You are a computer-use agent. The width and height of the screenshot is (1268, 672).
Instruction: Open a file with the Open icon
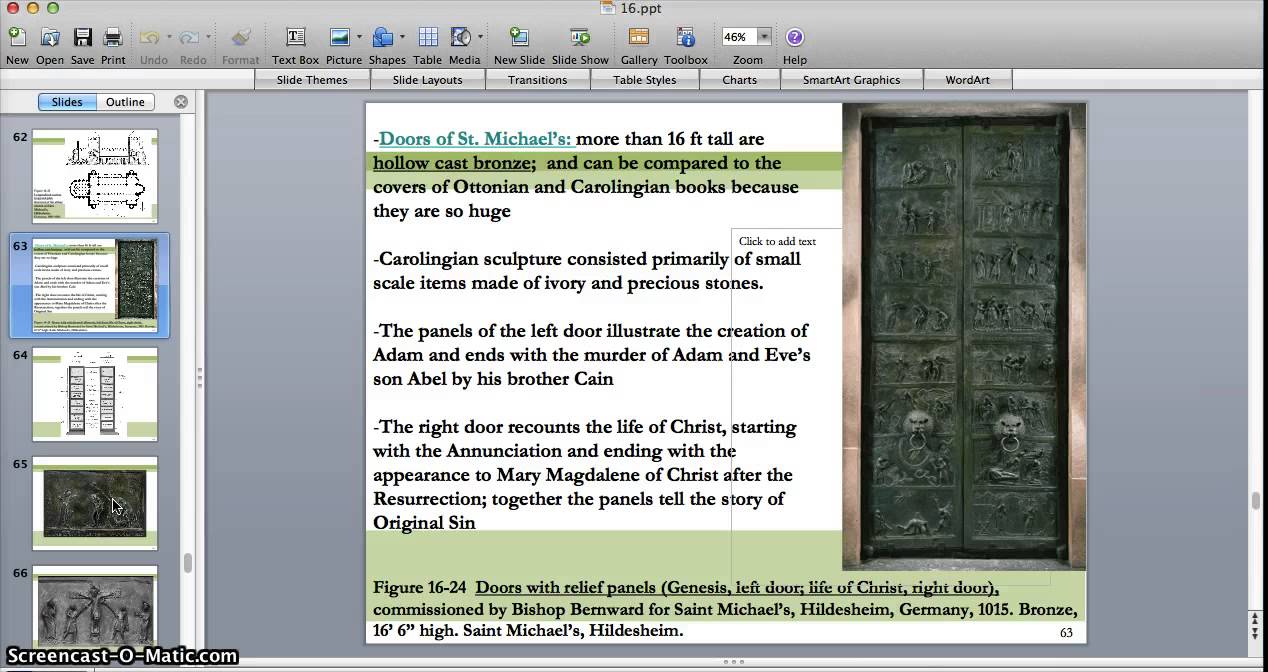(50, 37)
